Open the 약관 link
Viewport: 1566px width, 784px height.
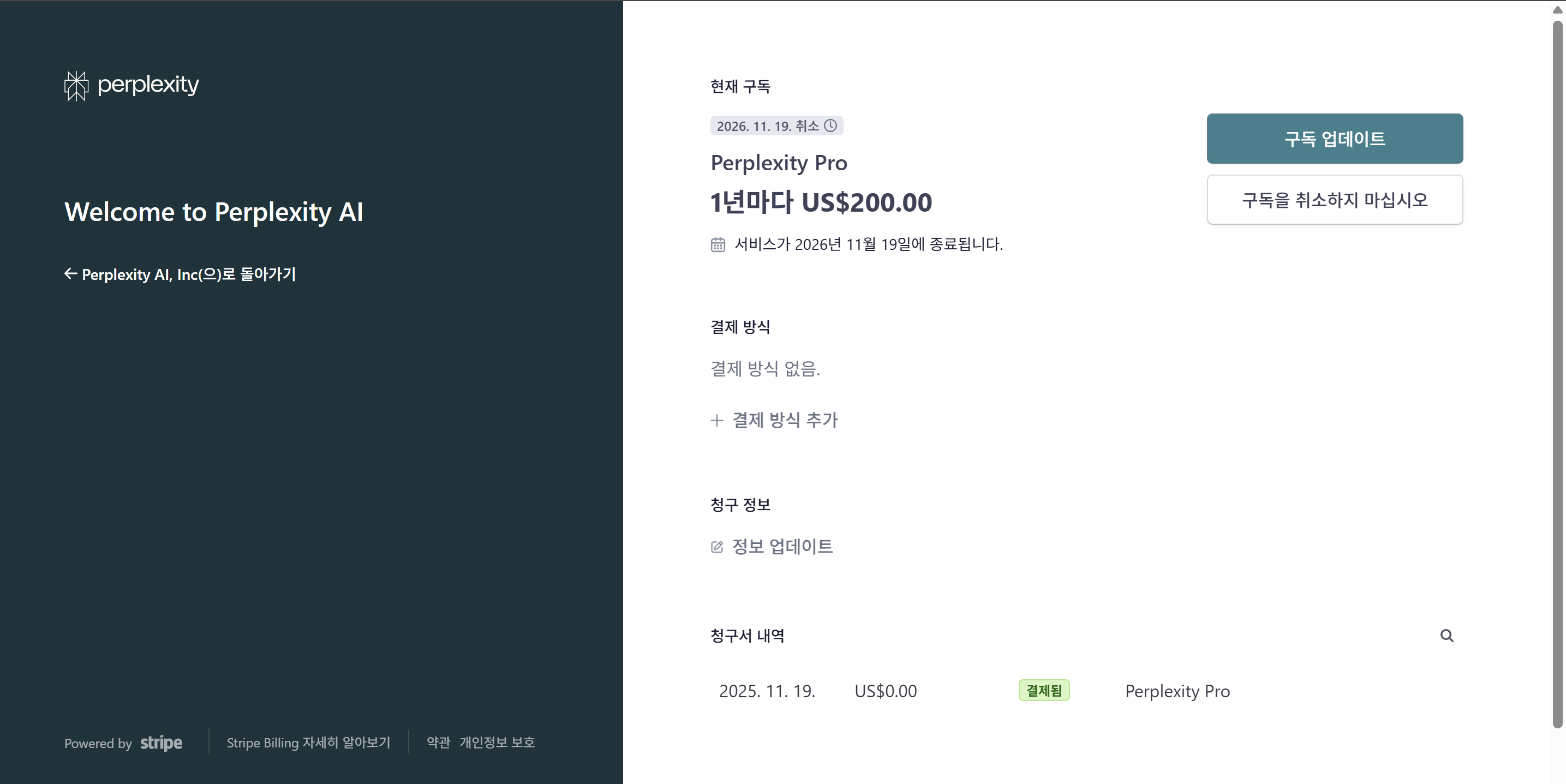point(438,743)
